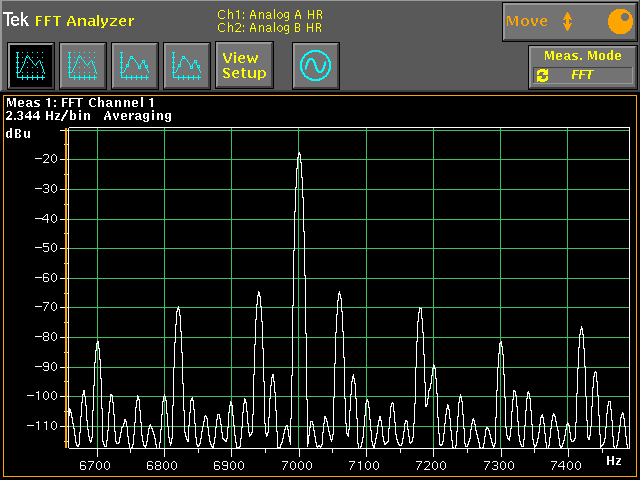Click the cycle icon beside FFT
Screen dimensions: 640x480
point(542,76)
